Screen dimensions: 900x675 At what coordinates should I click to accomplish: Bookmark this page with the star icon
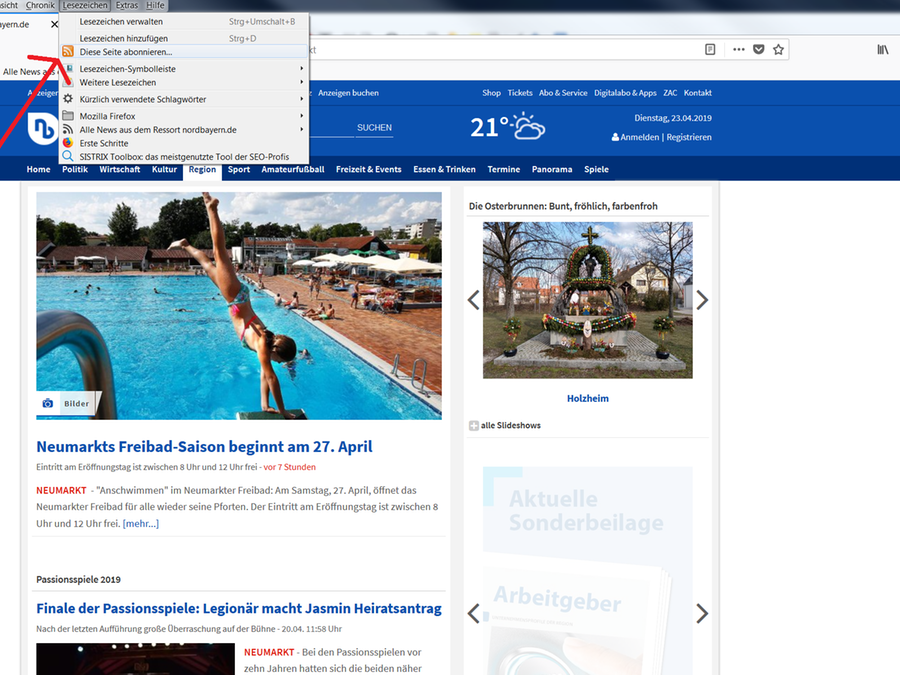click(778, 49)
